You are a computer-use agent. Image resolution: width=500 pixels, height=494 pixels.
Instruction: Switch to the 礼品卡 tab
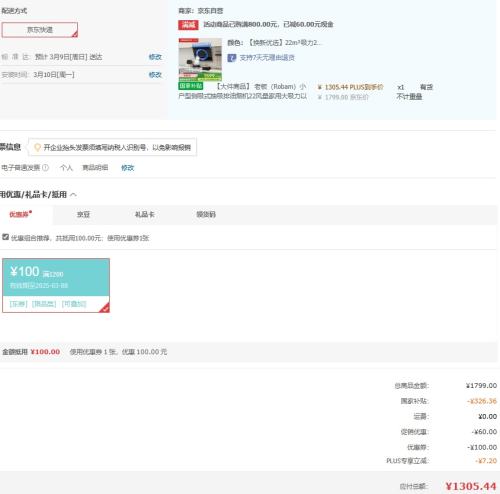click(x=145, y=214)
